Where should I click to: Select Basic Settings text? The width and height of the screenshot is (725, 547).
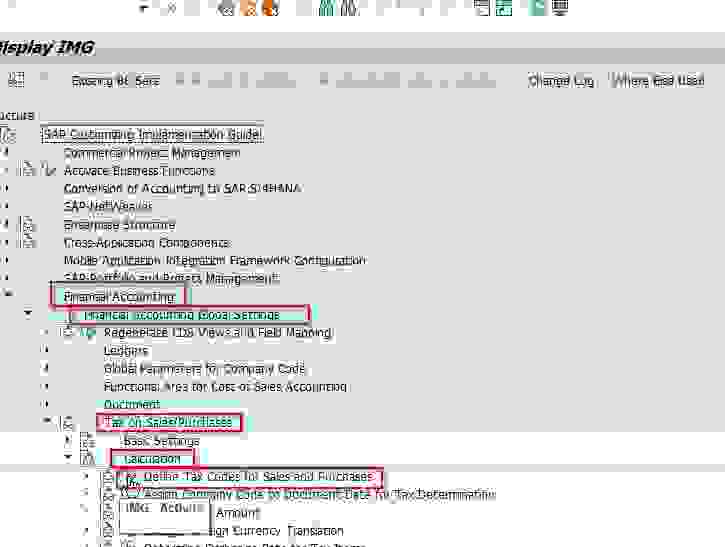(161, 441)
